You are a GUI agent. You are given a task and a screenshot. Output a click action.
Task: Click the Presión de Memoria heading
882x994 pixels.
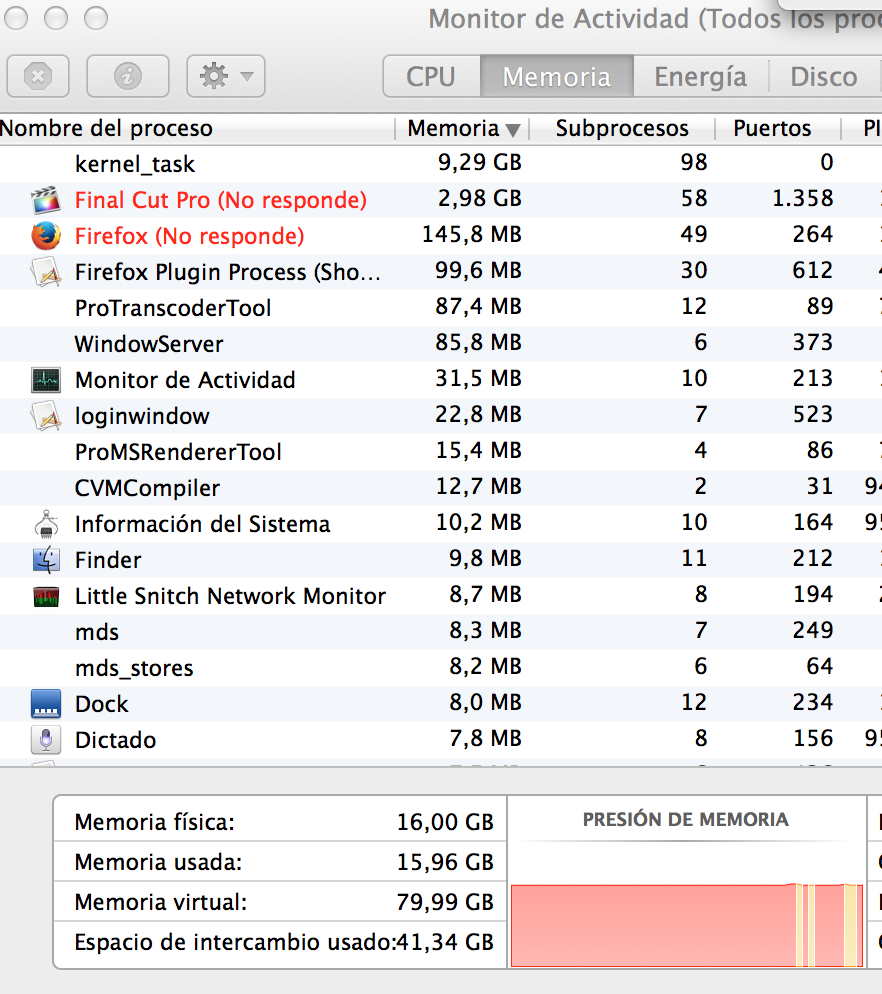click(x=685, y=820)
